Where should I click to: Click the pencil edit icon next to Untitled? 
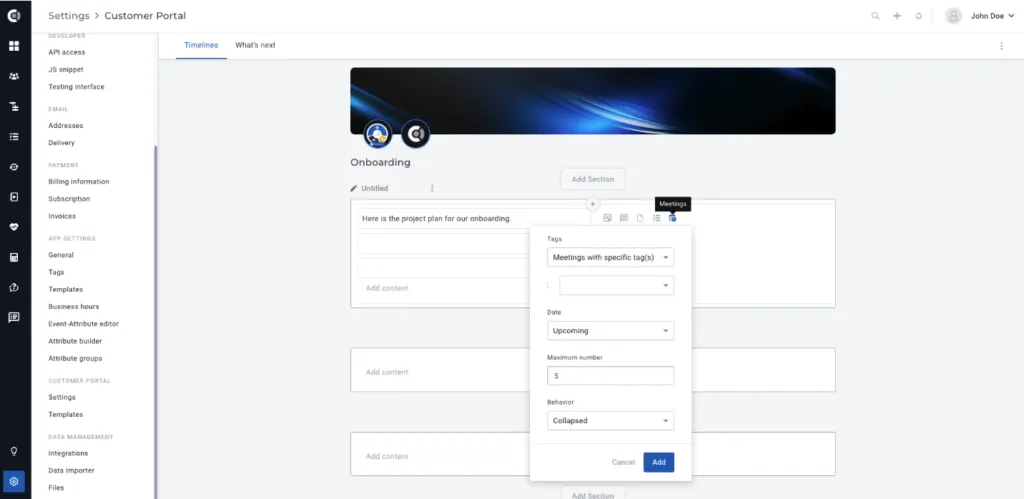pos(354,188)
